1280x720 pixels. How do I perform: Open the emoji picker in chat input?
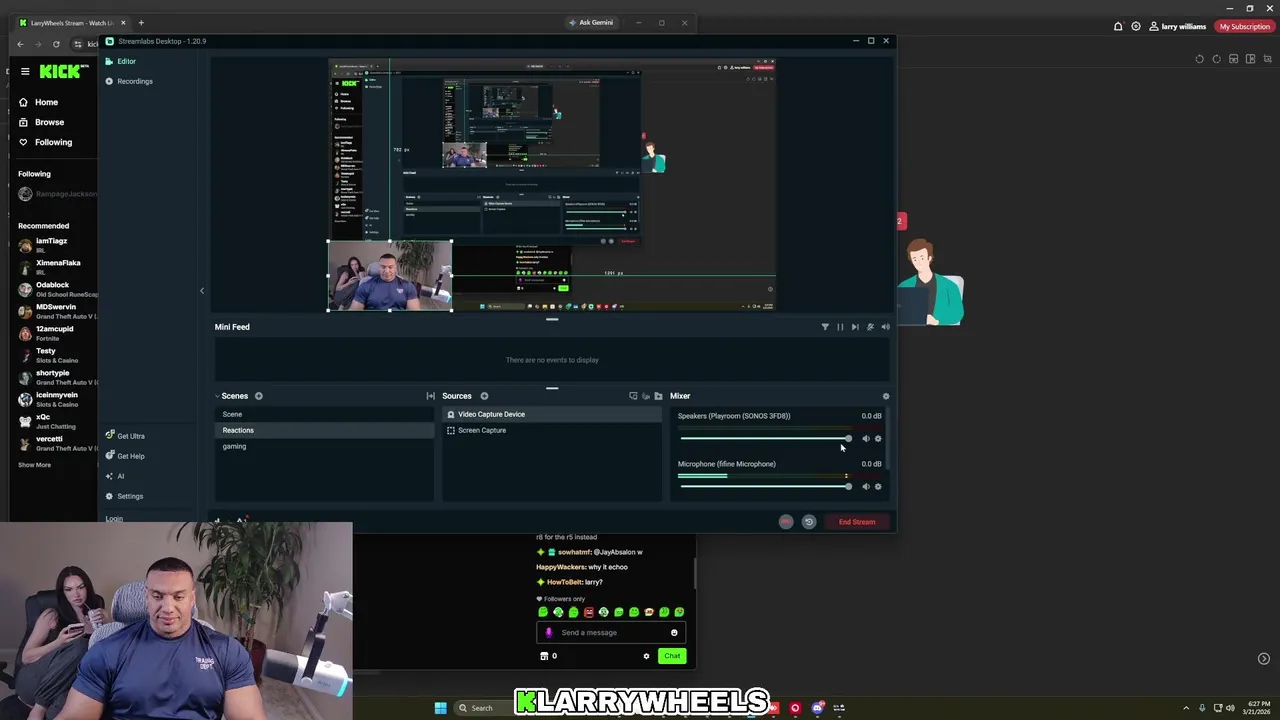(x=674, y=633)
